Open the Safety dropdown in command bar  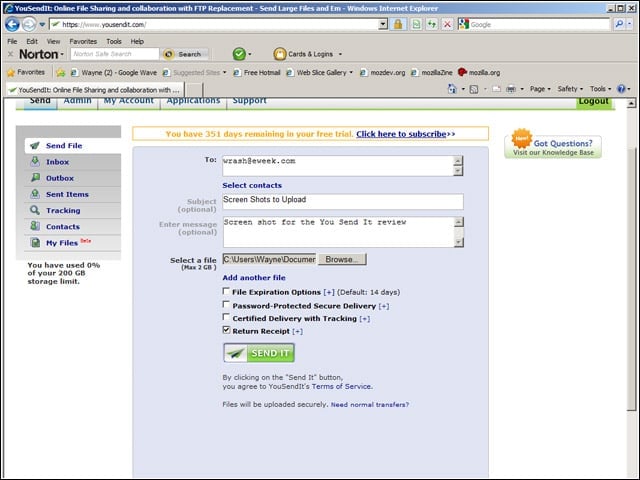570,89
